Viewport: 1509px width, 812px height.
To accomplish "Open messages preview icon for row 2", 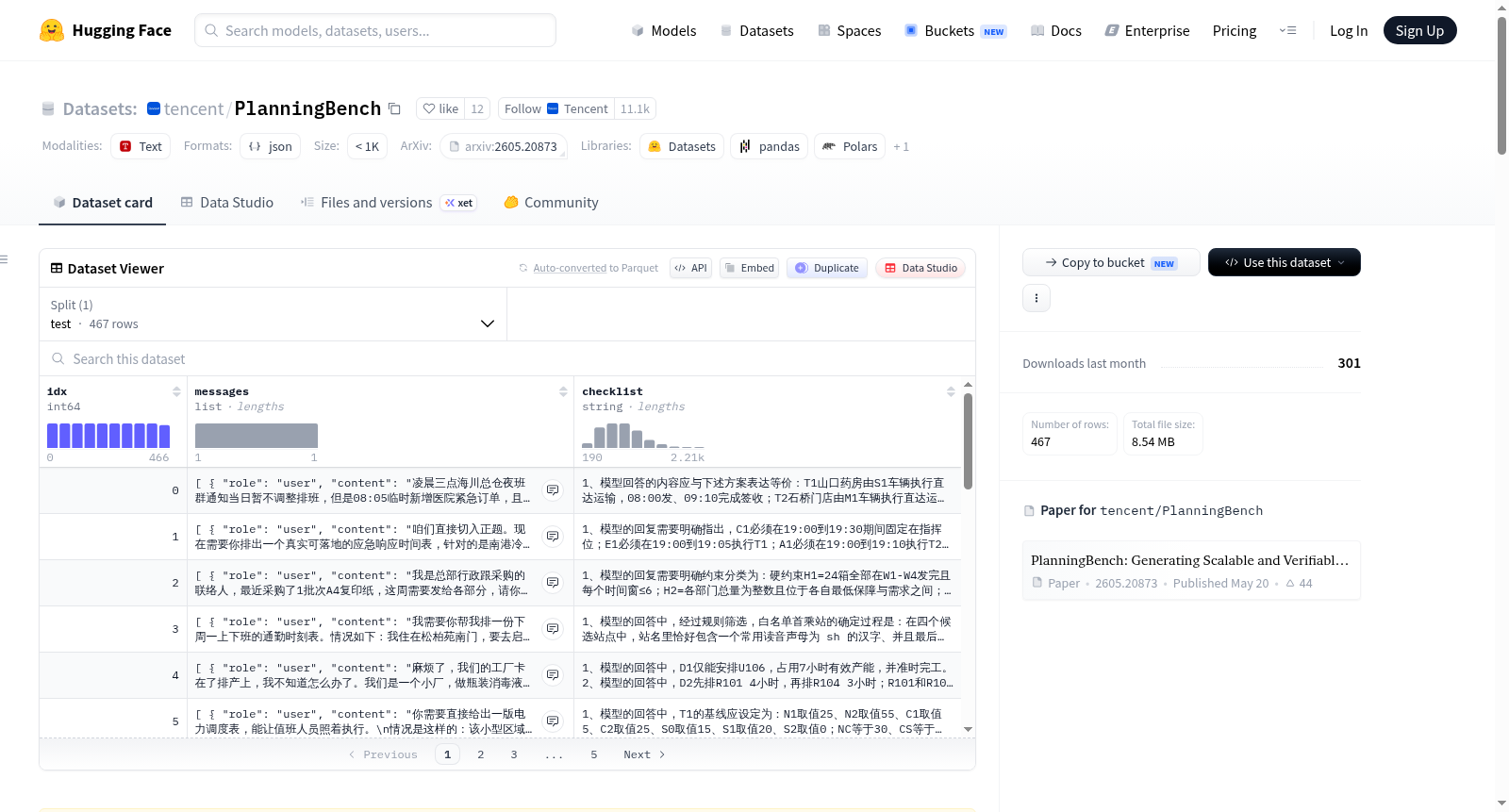I will point(553,583).
